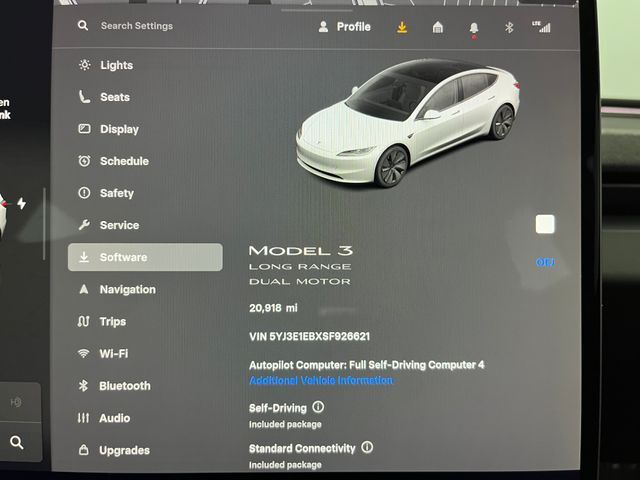
Task: Tap the Wi-Fi signal icon
Action: pyautogui.click(x=84, y=353)
